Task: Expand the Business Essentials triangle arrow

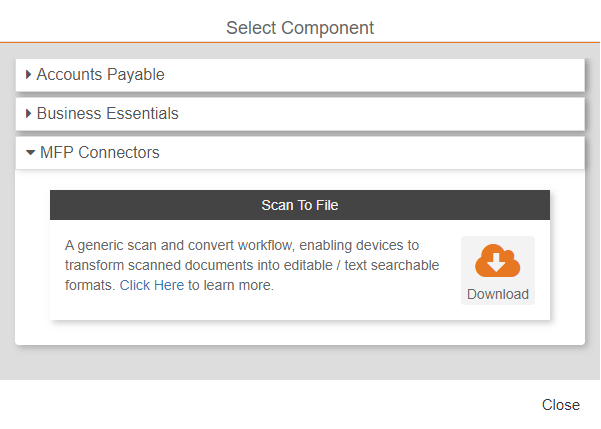Action: point(29,114)
